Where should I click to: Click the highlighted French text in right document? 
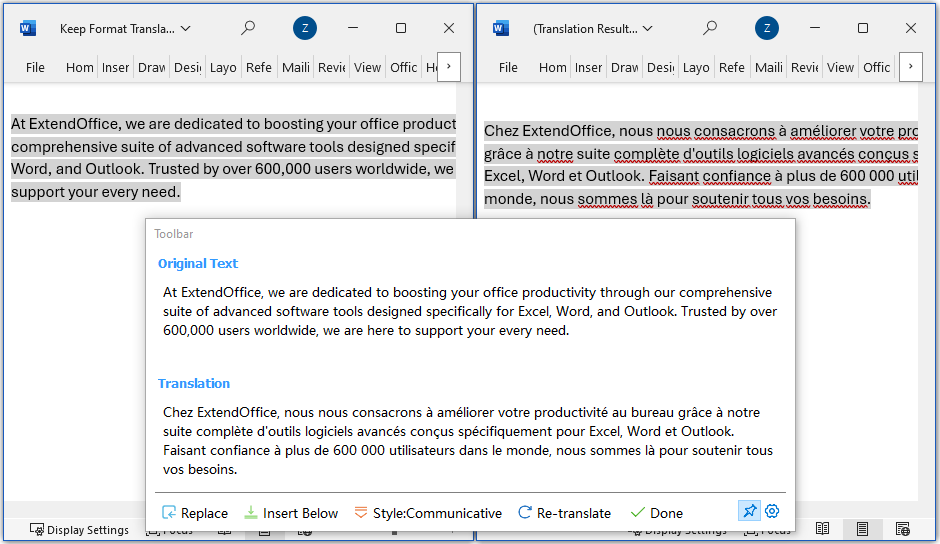coord(701,165)
